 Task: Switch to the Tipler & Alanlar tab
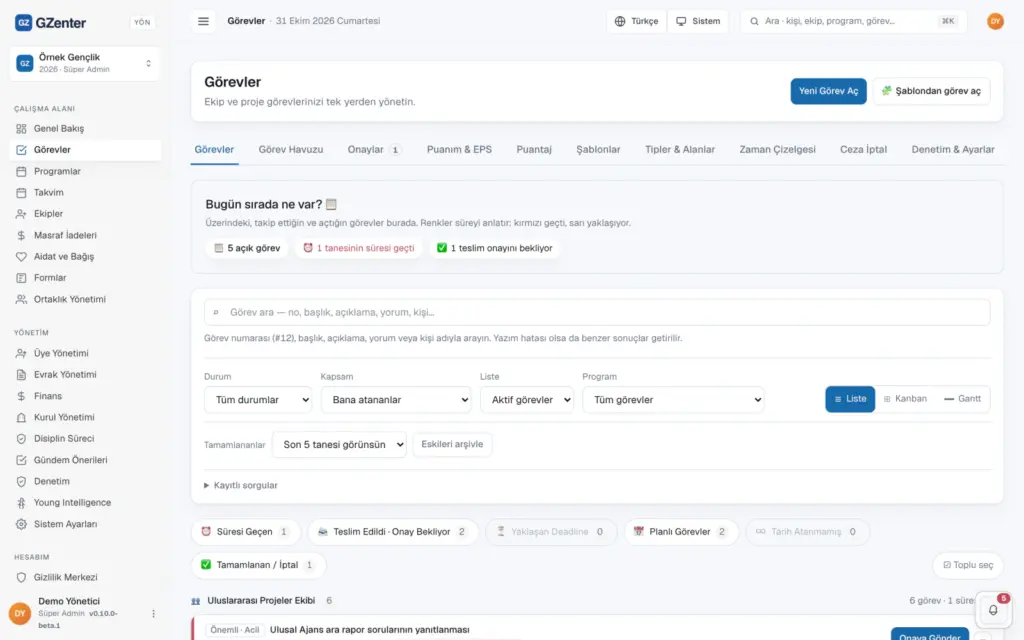pos(680,150)
